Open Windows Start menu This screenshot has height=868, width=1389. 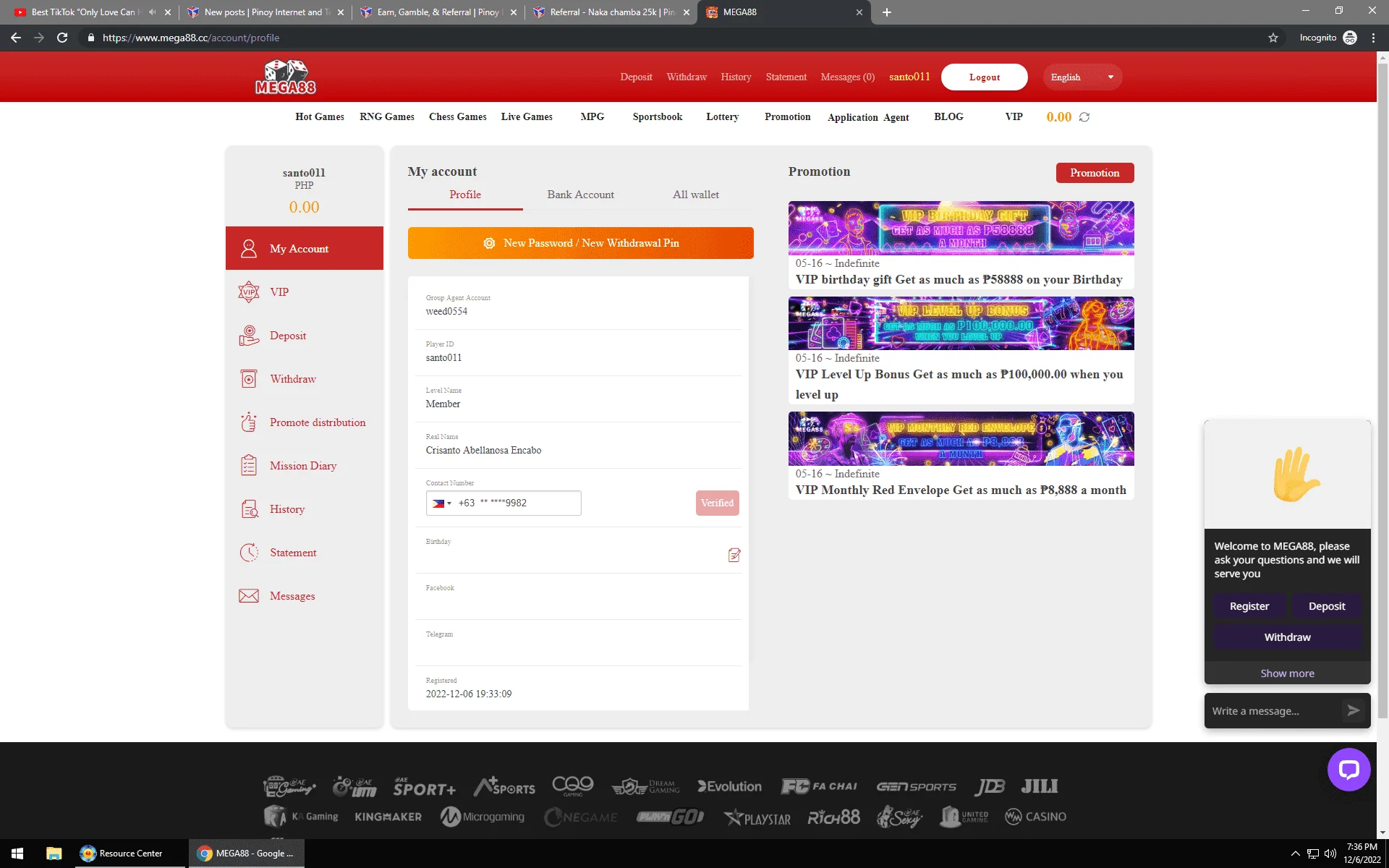pyautogui.click(x=17, y=854)
